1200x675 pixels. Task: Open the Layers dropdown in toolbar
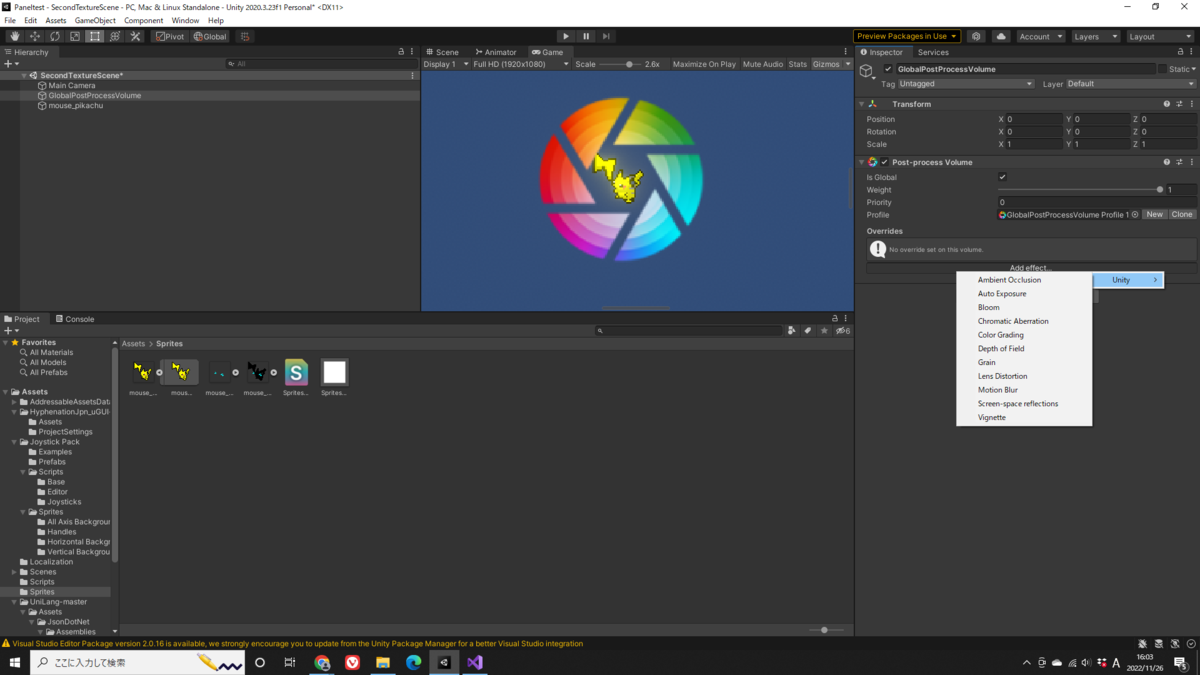pyautogui.click(x=1095, y=36)
